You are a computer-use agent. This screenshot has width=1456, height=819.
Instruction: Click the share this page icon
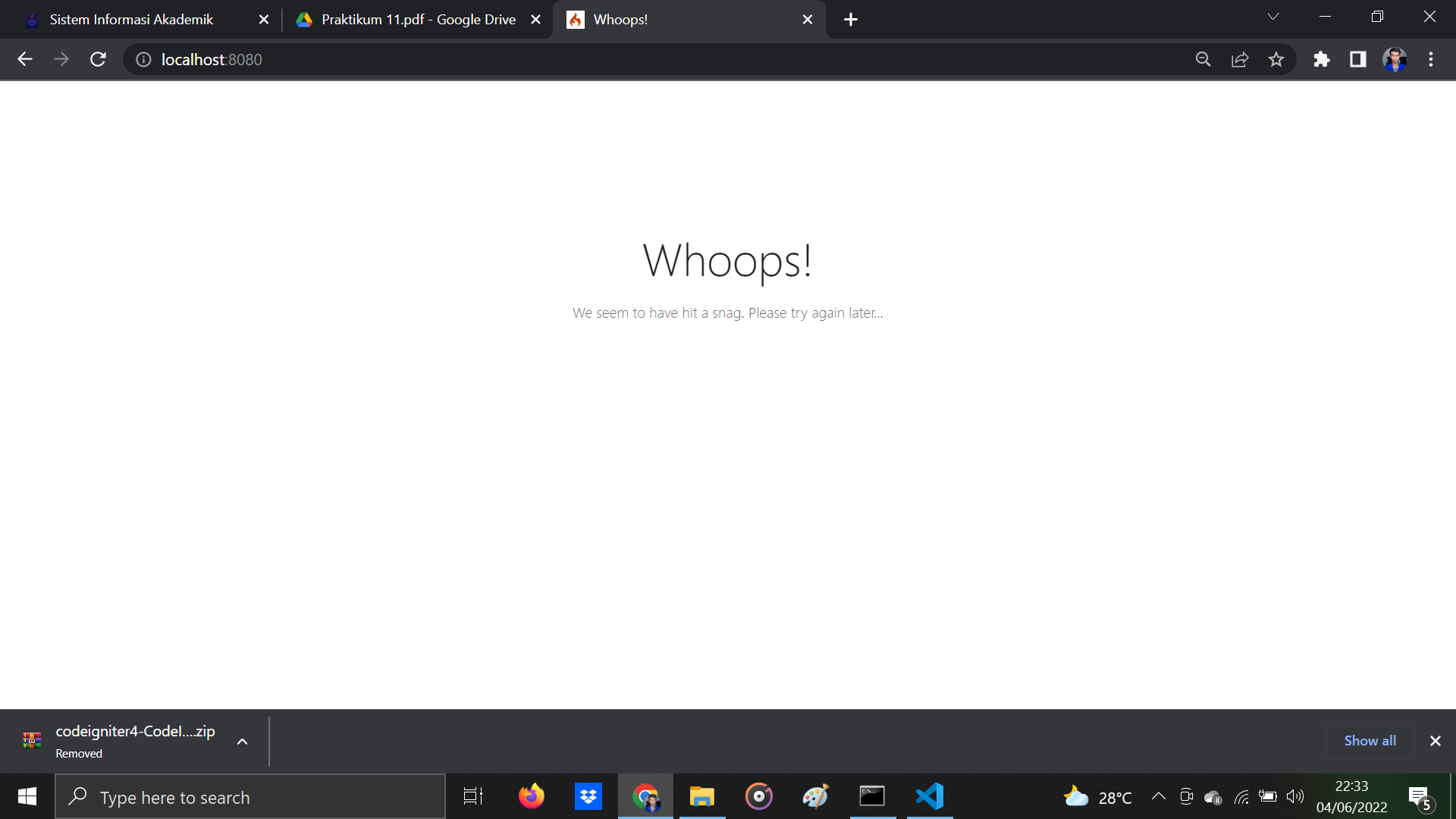coord(1240,59)
